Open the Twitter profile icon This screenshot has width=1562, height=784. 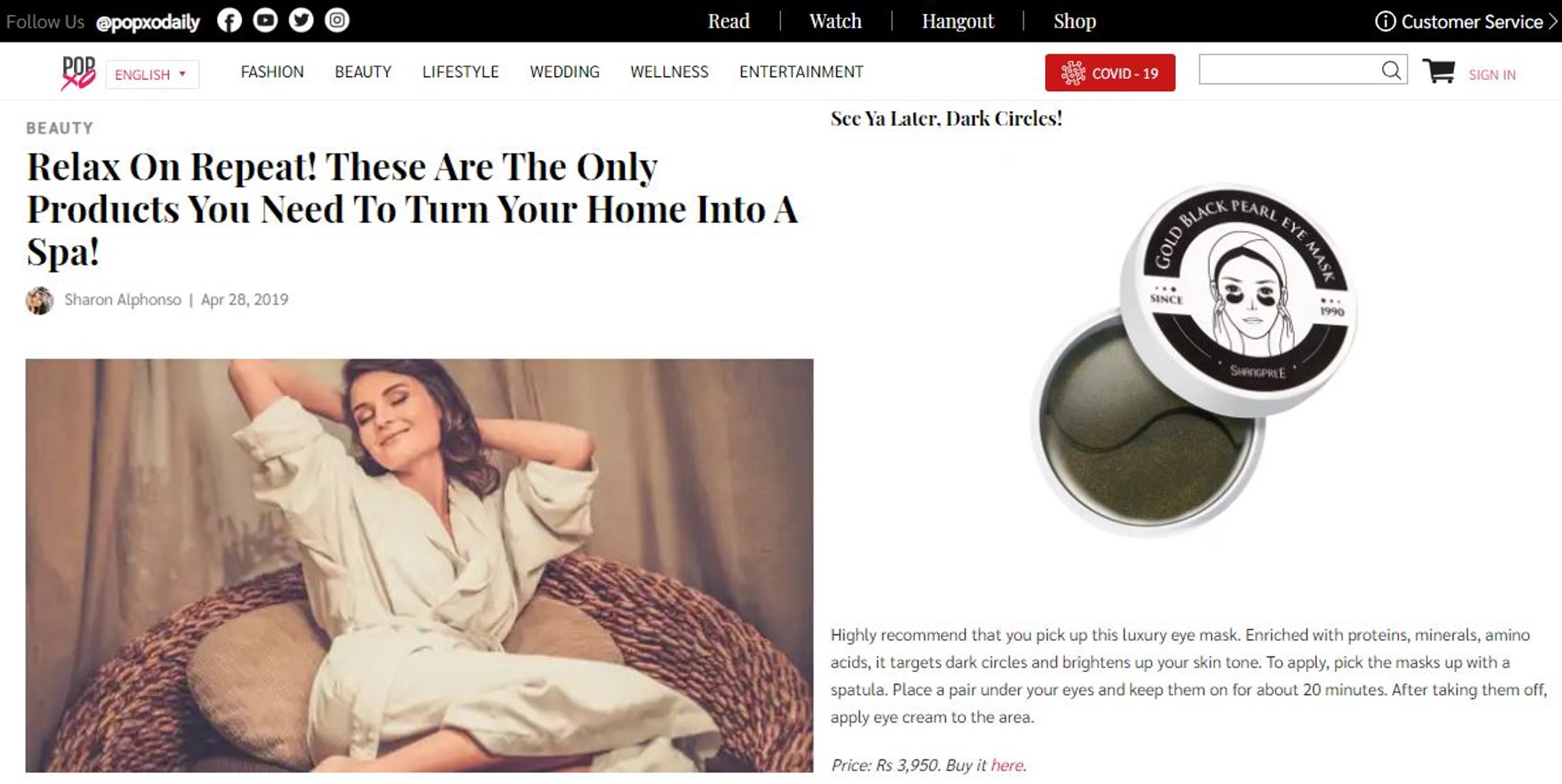coord(301,20)
